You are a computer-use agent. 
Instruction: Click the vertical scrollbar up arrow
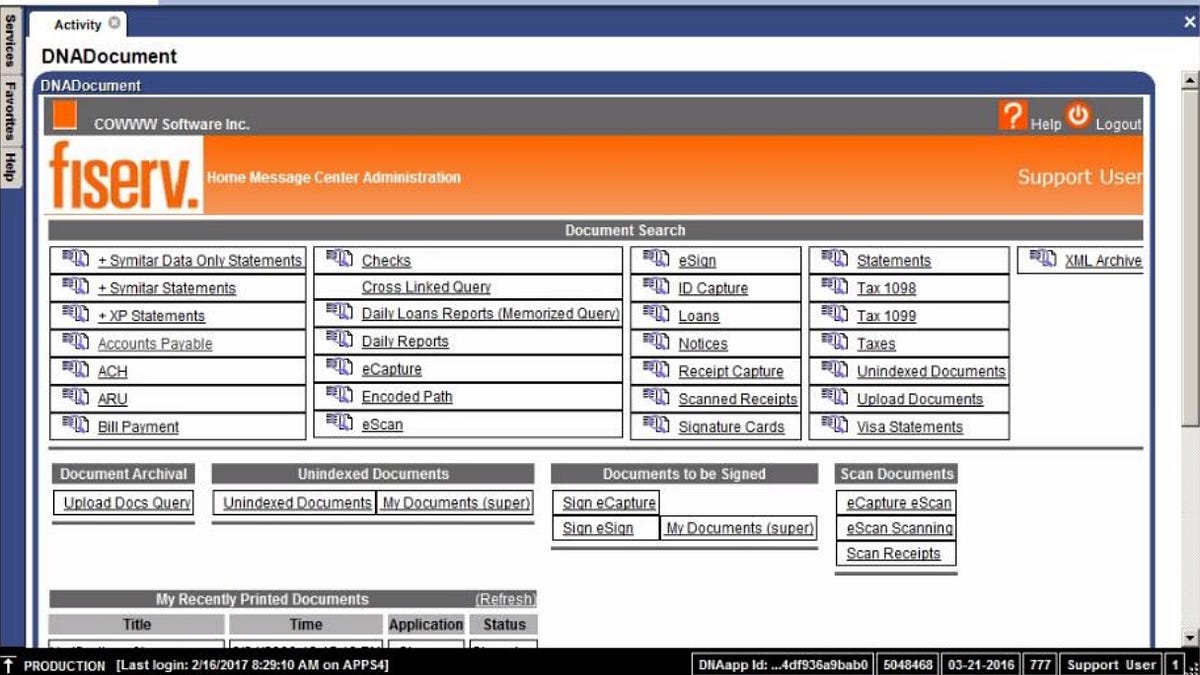pos(1189,80)
